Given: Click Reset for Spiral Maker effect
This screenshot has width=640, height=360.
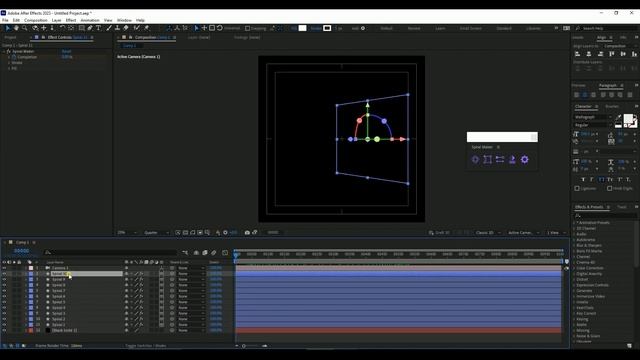Looking at the screenshot, I should (66, 51).
